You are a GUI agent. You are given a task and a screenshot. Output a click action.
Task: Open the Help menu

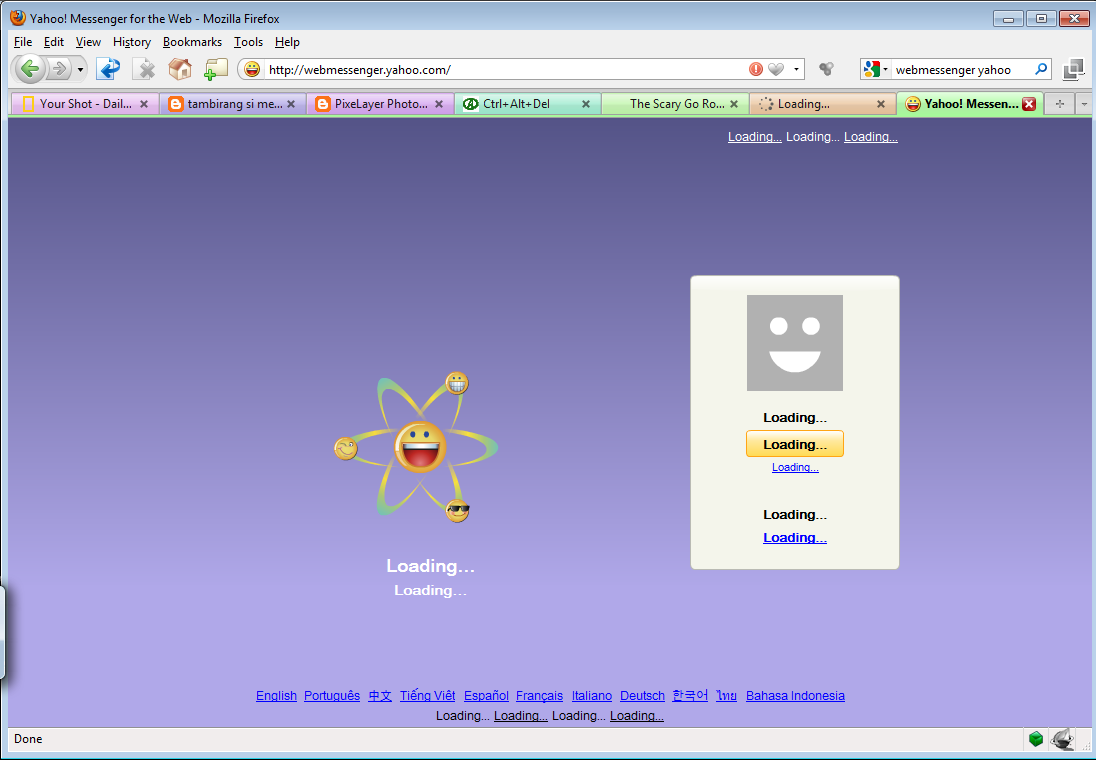pyautogui.click(x=287, y=42)
